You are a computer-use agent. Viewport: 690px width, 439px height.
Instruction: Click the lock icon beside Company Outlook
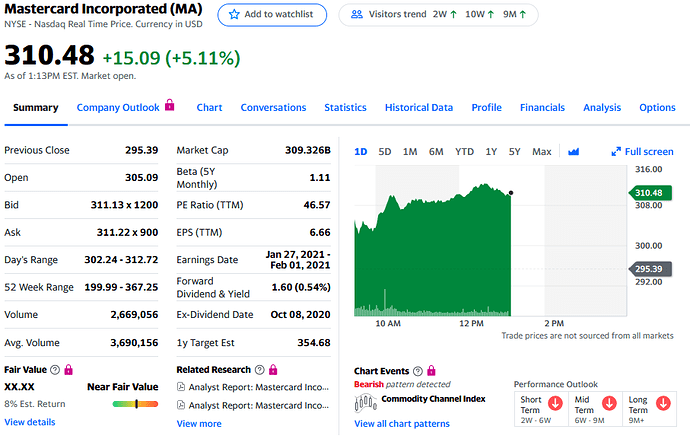[169, 105]
